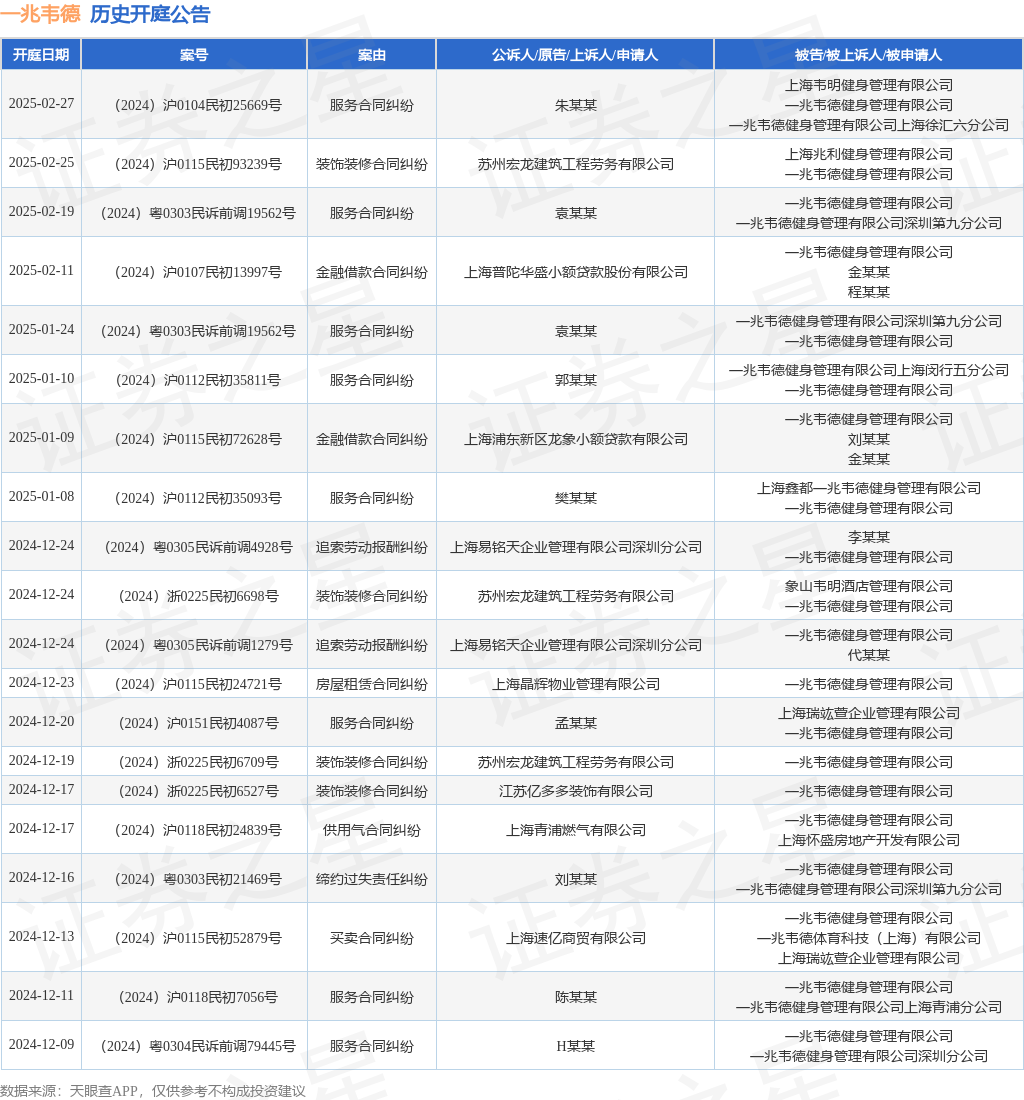This screenshot has height=1100, width=1024.
Task: Click plaintiff 上海速亿商贸有限公司
Action: coord(575,939)
